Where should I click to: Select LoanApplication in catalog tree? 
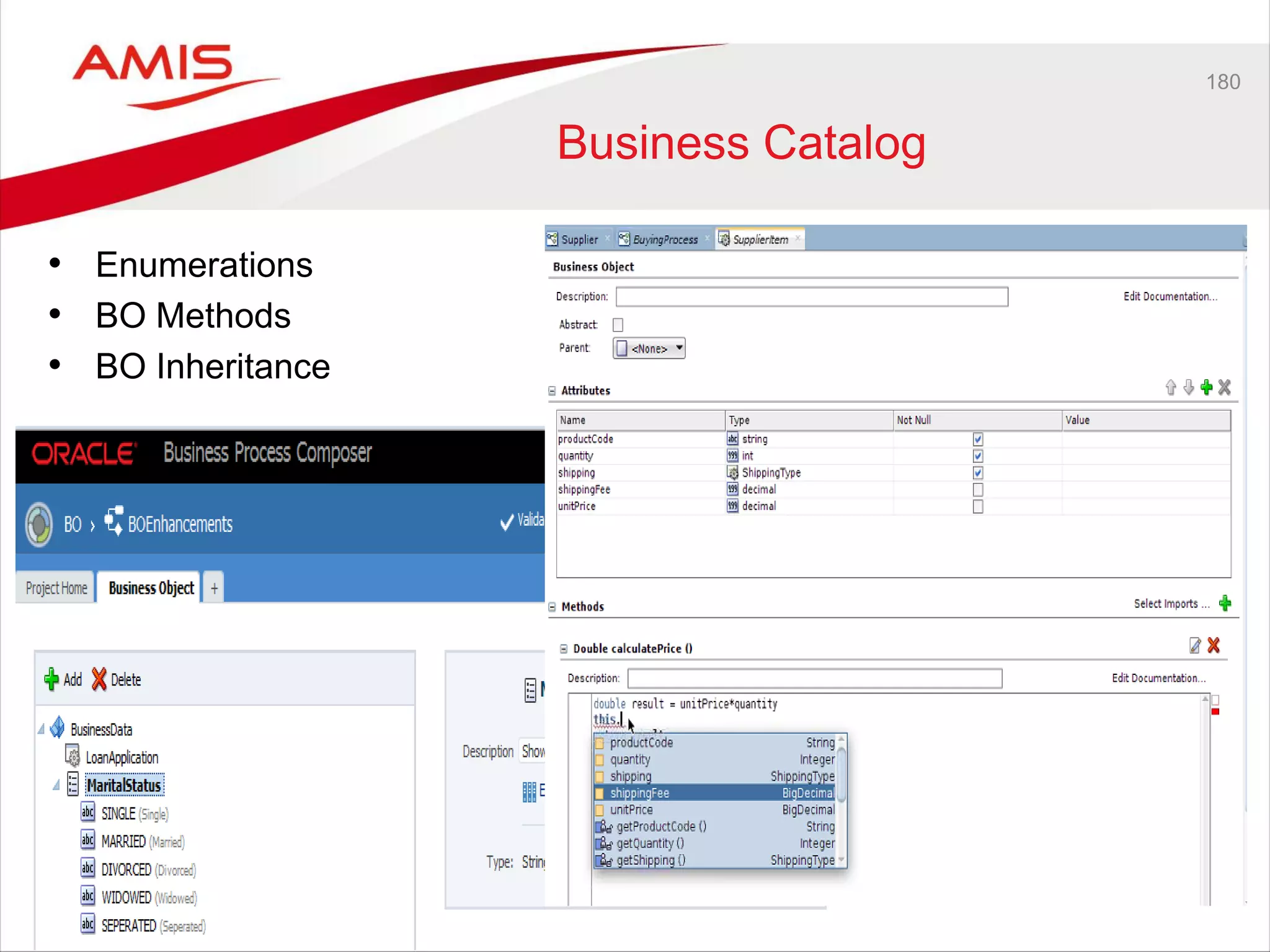click(x=122, y=757)
